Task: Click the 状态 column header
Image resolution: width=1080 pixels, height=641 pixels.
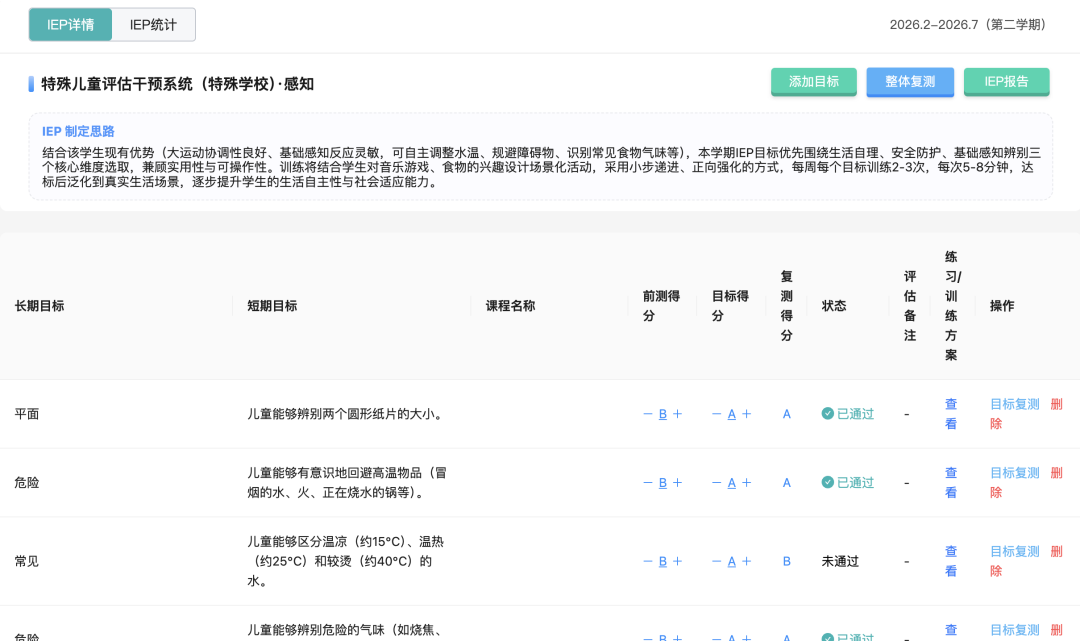Action: [834, 306]
